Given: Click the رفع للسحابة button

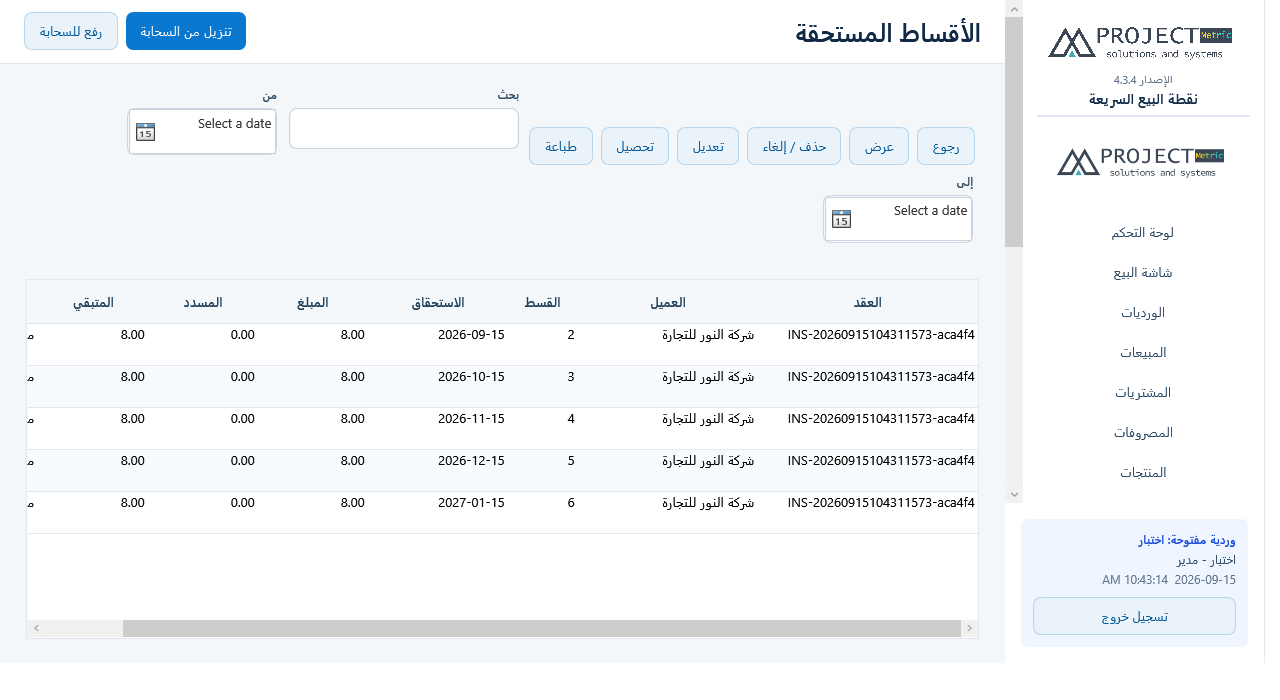Looking at the screenshot, I should coord(71,31).
